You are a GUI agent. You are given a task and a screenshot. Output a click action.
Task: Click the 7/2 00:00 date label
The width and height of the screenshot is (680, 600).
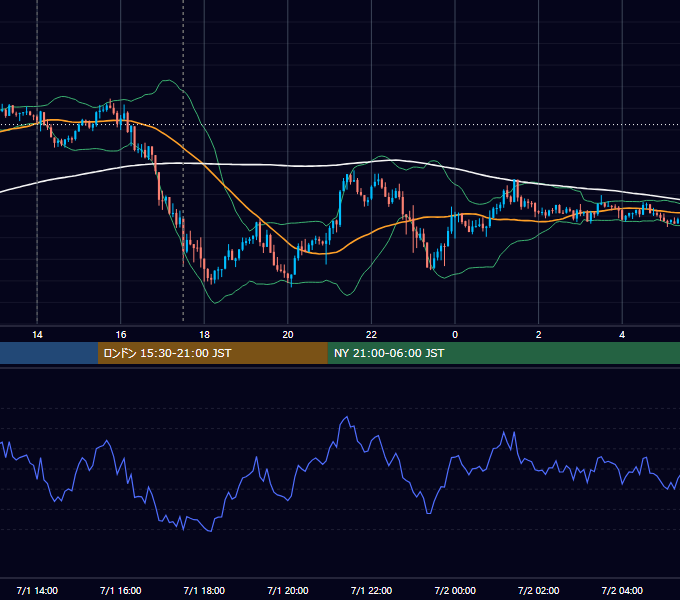tap(455, 590)
